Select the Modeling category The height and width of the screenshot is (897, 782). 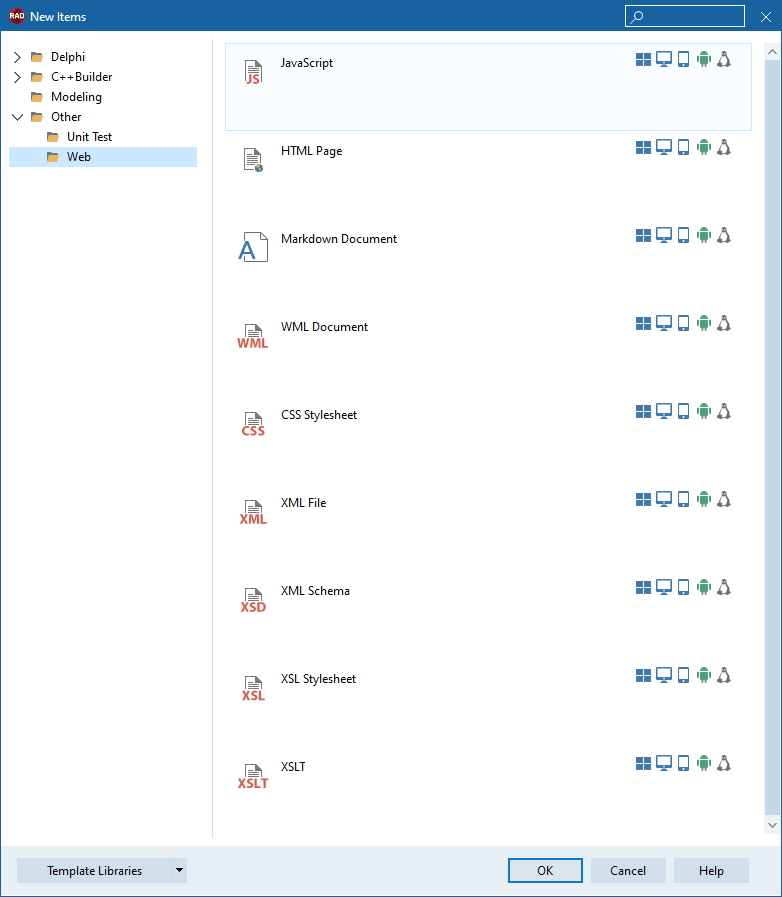click(76, 97)
